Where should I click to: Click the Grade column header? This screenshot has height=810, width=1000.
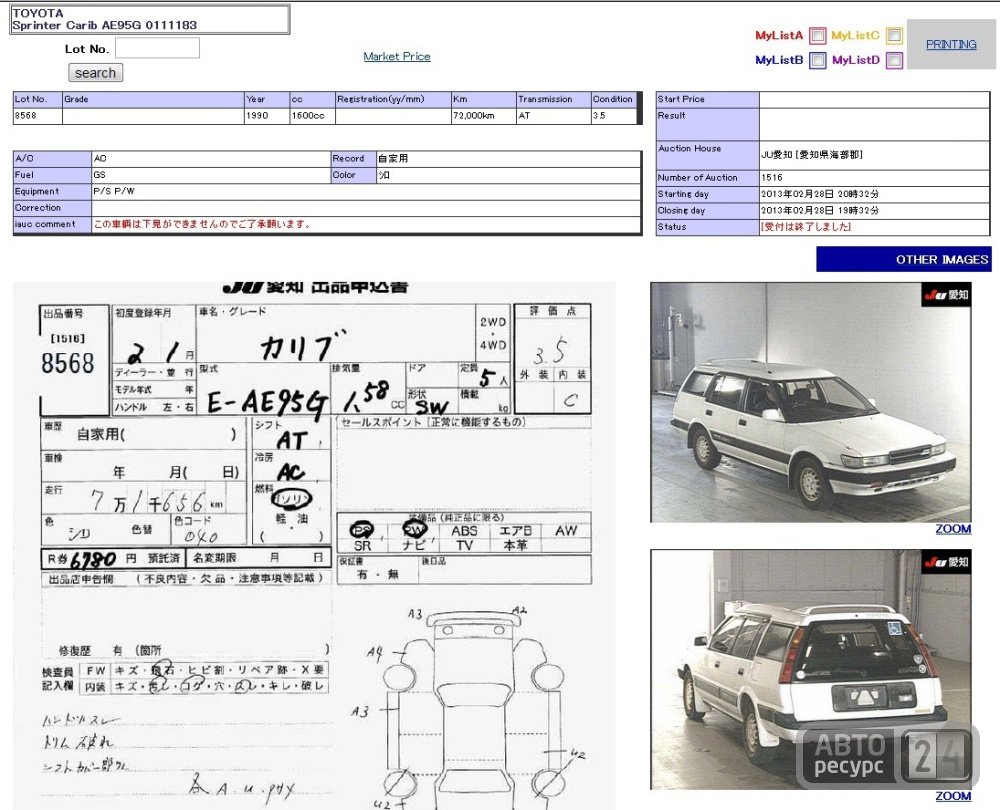[x=153, y=99]
